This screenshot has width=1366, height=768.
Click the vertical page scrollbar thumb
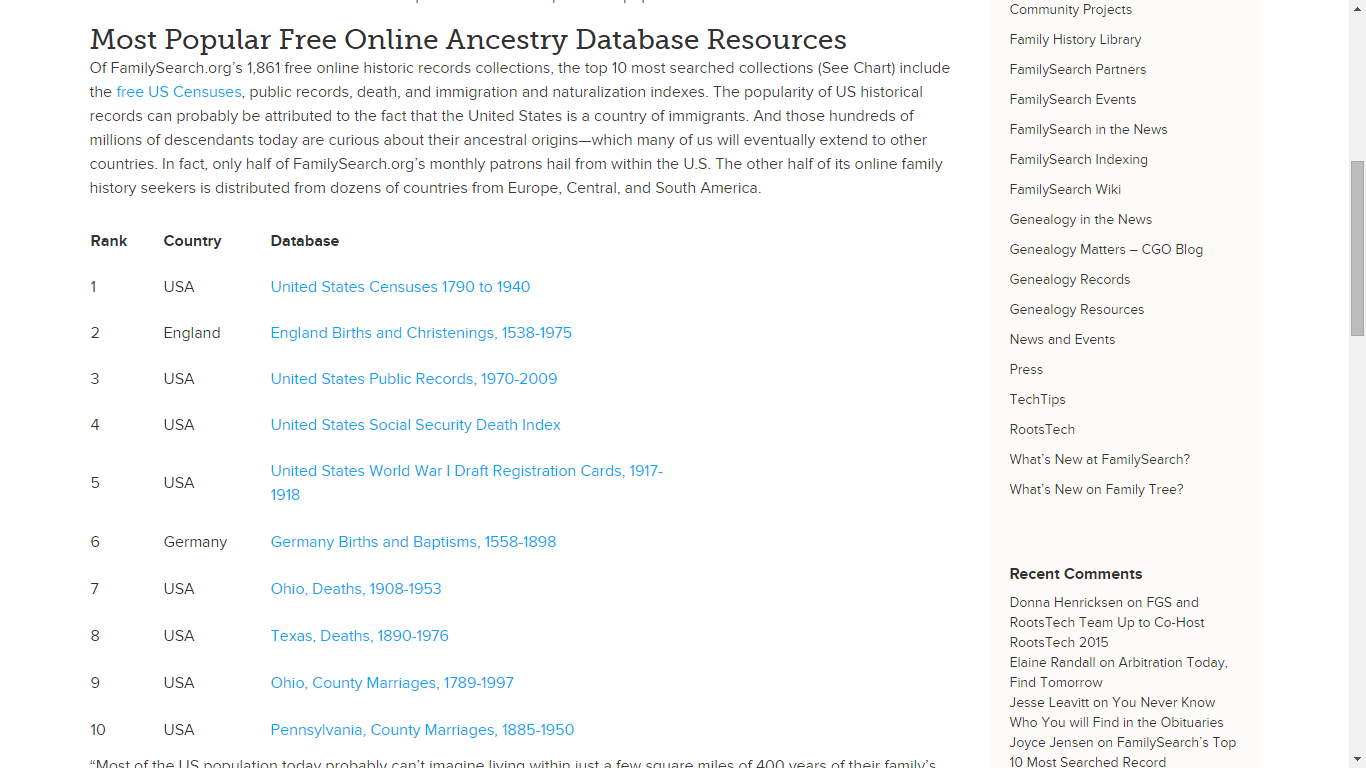1357,248
